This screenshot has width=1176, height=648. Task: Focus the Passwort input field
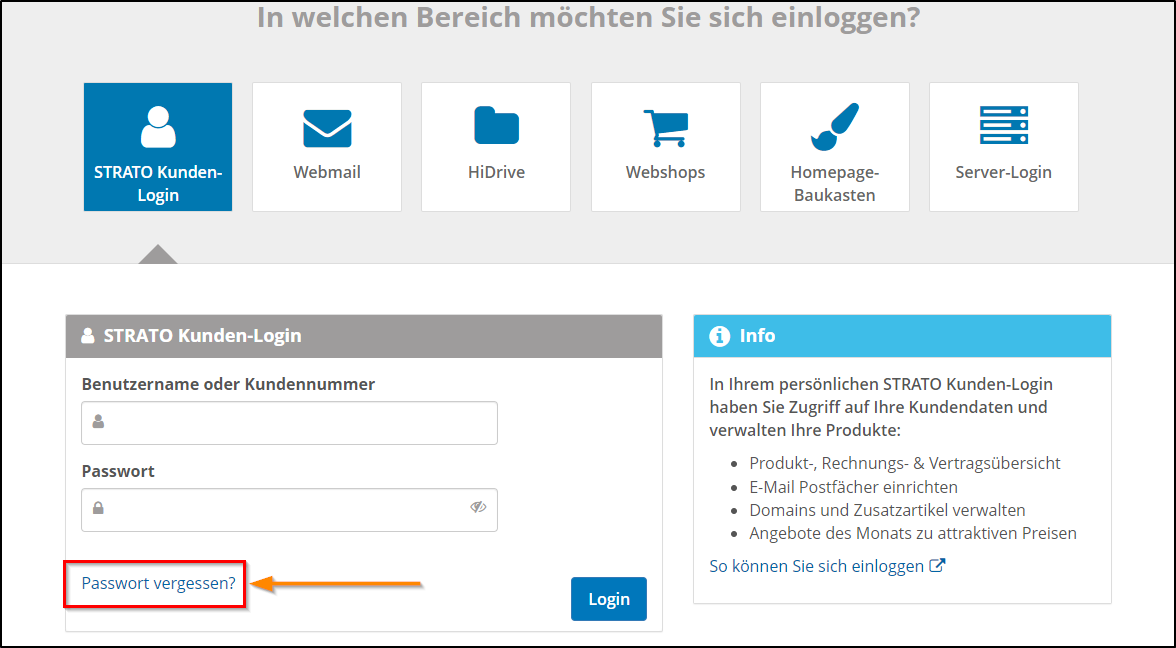click(290, 510)
